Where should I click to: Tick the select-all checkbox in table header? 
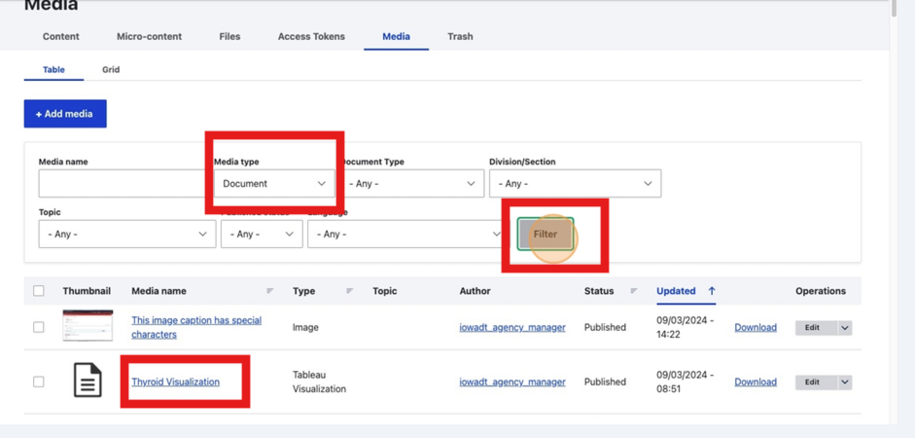pos(39,291)
